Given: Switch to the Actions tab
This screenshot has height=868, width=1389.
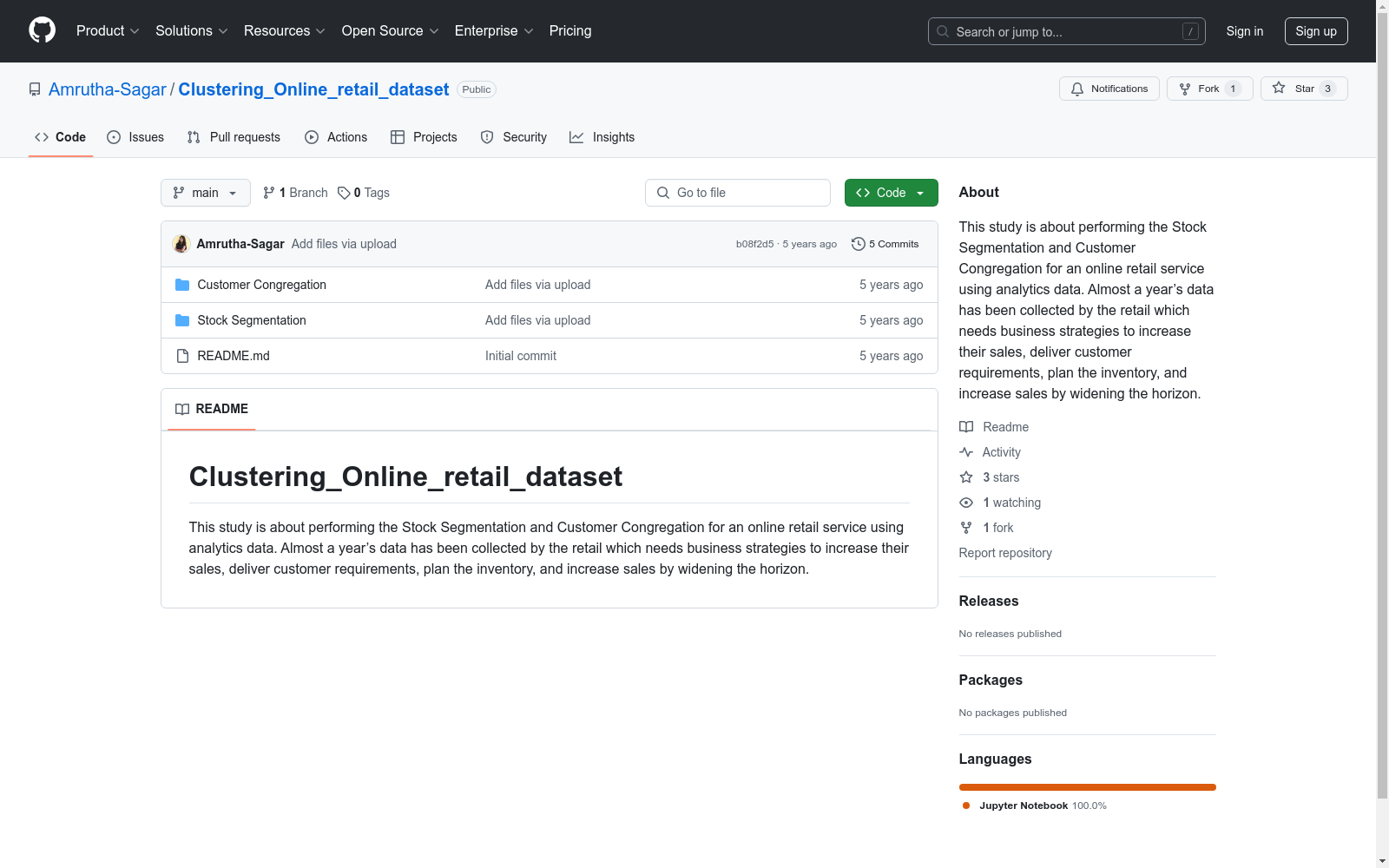Looking at the screenshot, I should point(336,137).
